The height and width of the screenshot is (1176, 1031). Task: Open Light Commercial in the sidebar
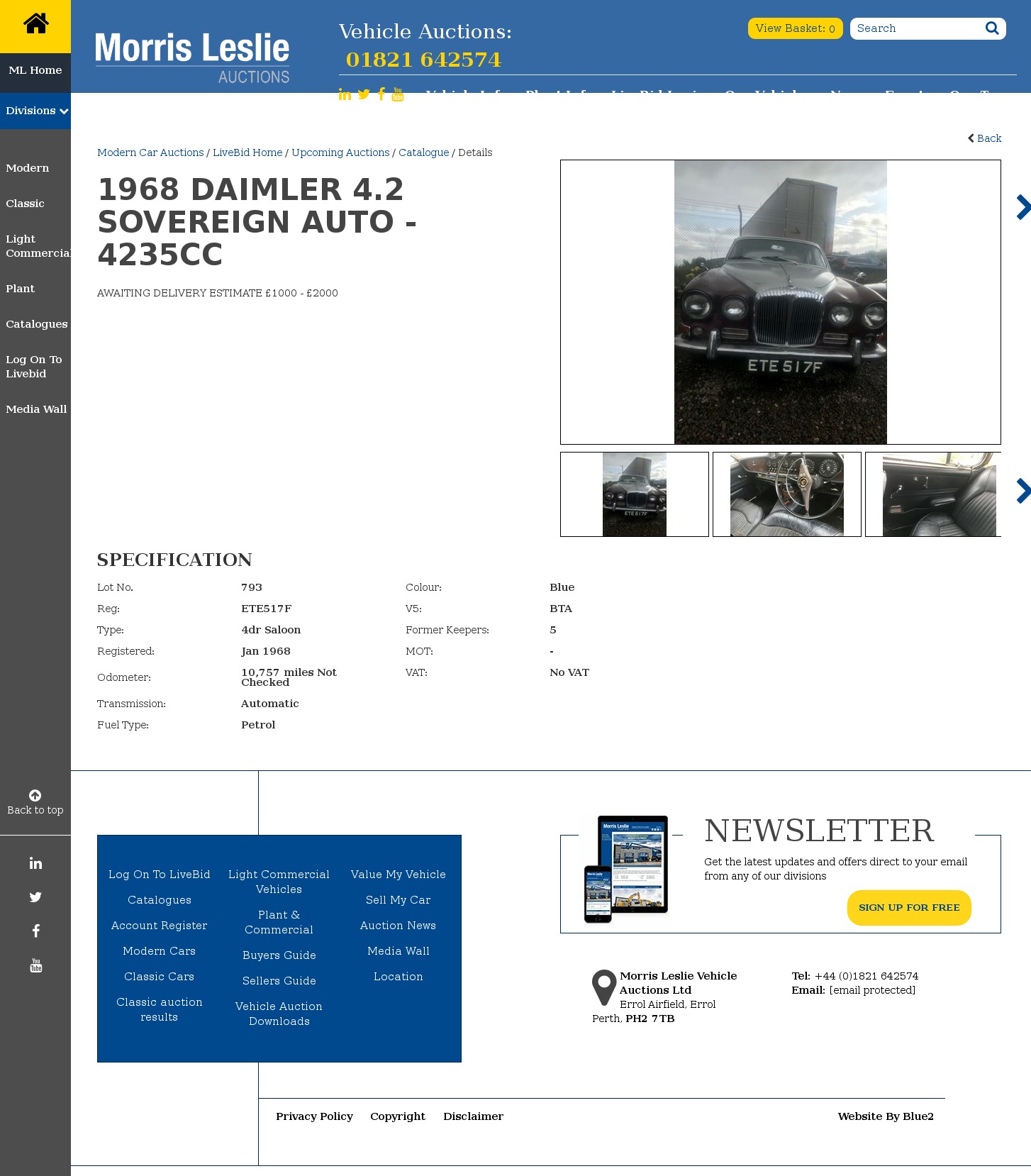pos(38,246)
